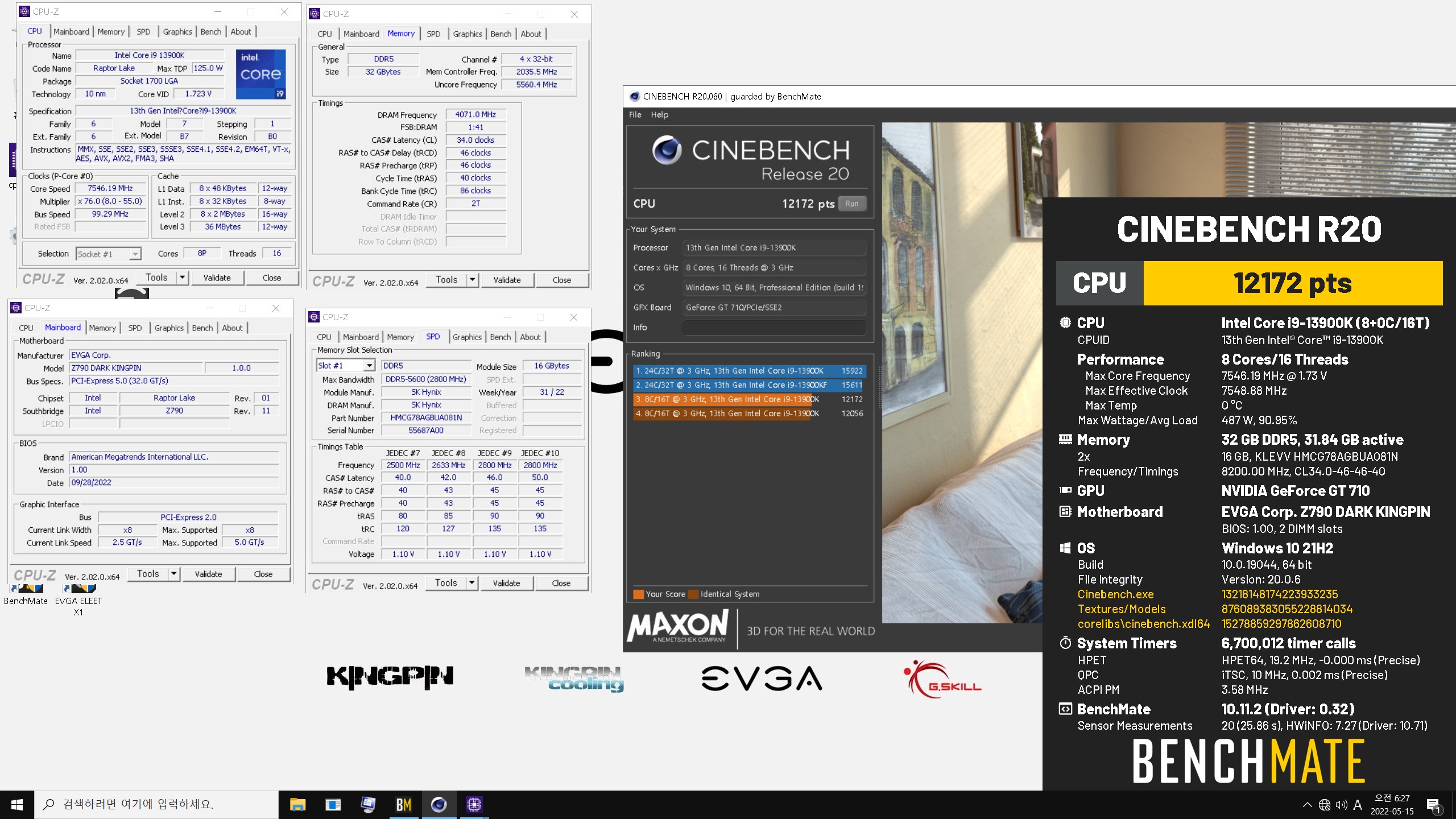Viewport: 1456px width, 819px height.
Task: Open the notification center icon
Action: (1434, 805)
